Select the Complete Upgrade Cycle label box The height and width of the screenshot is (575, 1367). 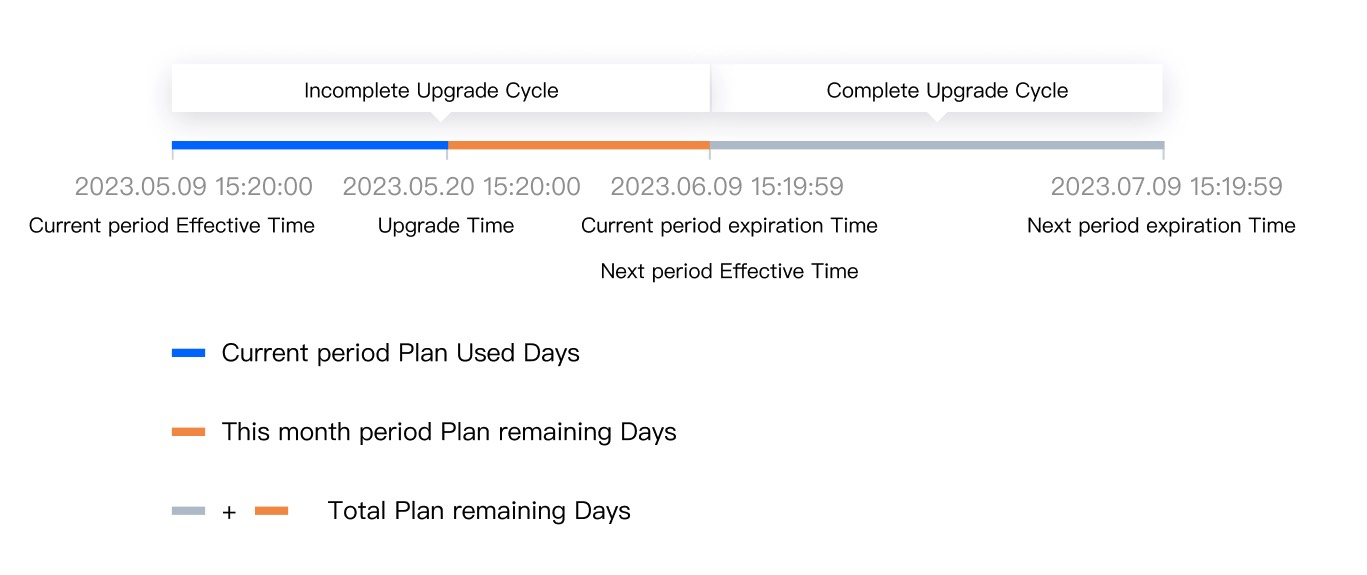946,91
